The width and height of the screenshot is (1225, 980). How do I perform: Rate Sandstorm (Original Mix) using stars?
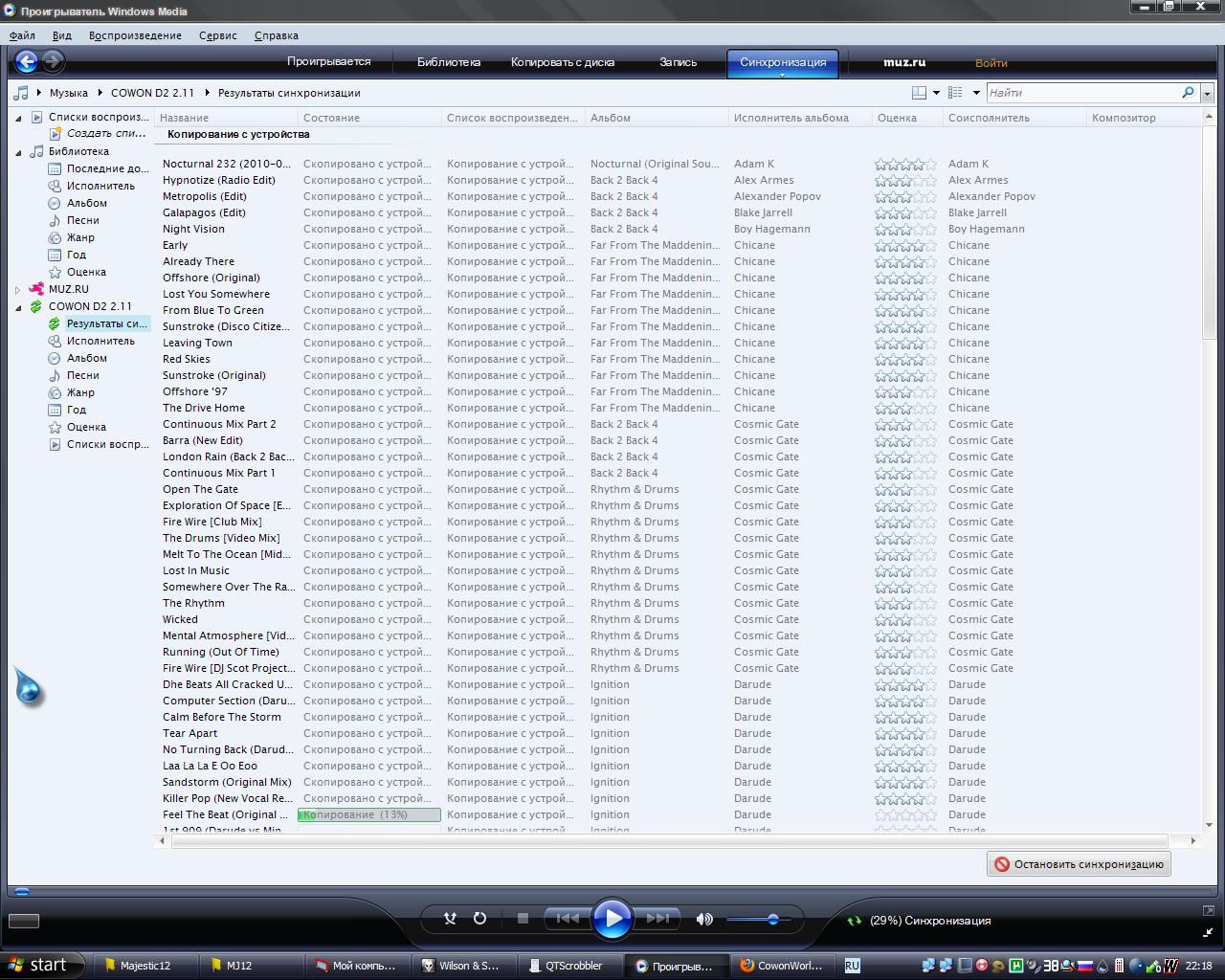coord(905,782)
